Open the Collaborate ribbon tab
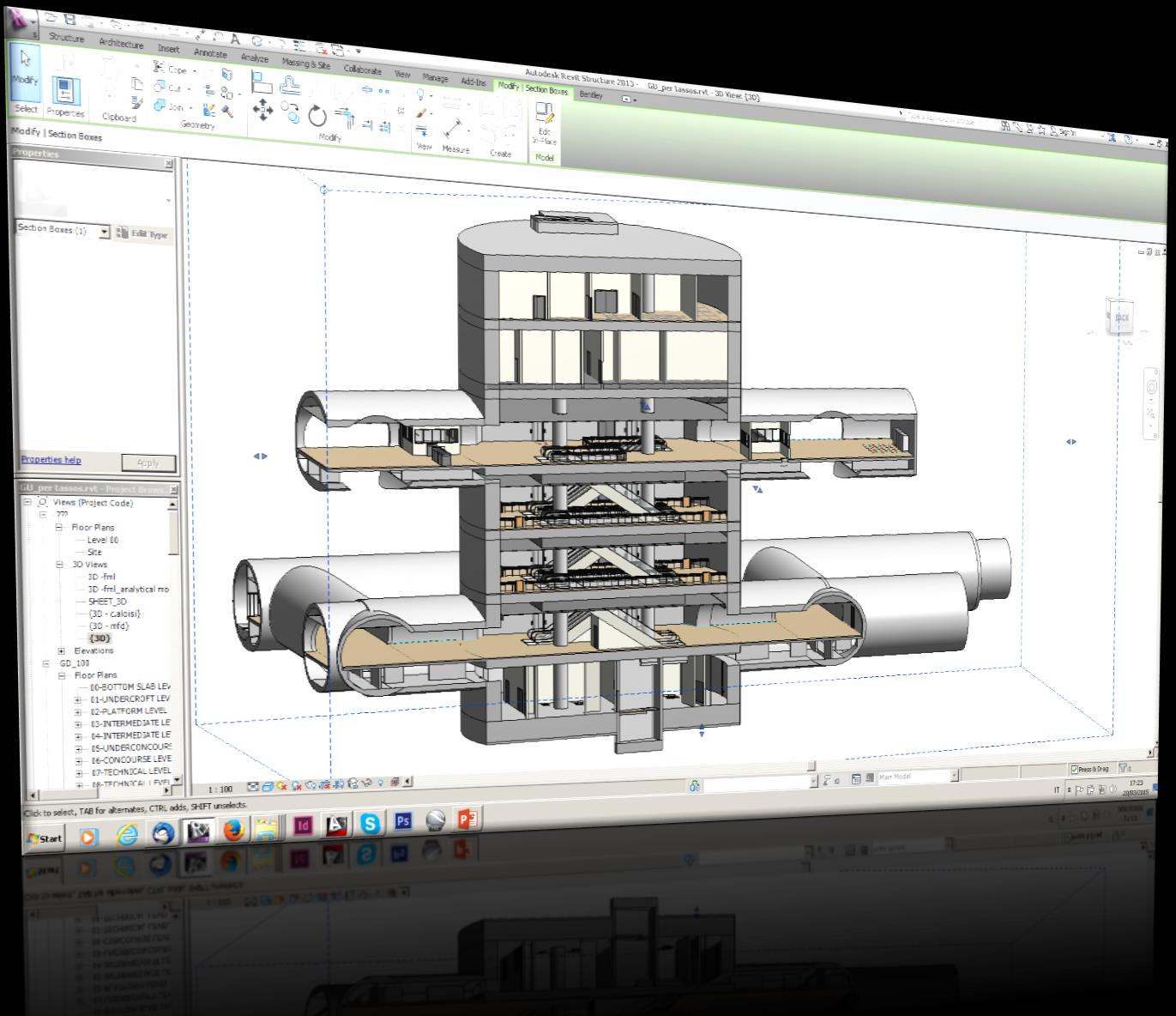This screenshot has width=1176, height=1016. tap(363, 70)
